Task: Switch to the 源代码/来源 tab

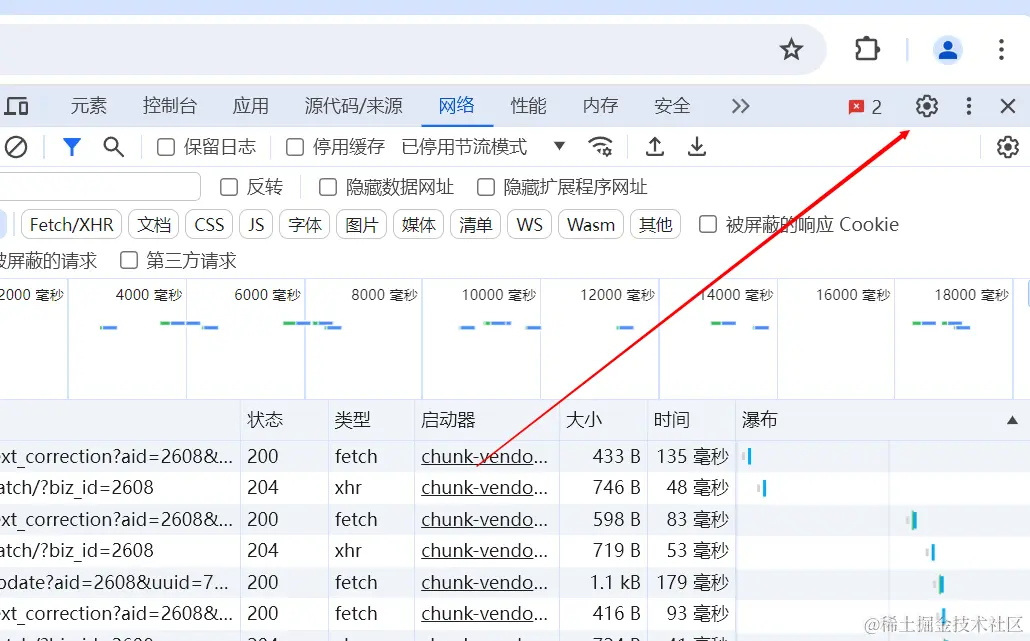Action: coord(353,106)
